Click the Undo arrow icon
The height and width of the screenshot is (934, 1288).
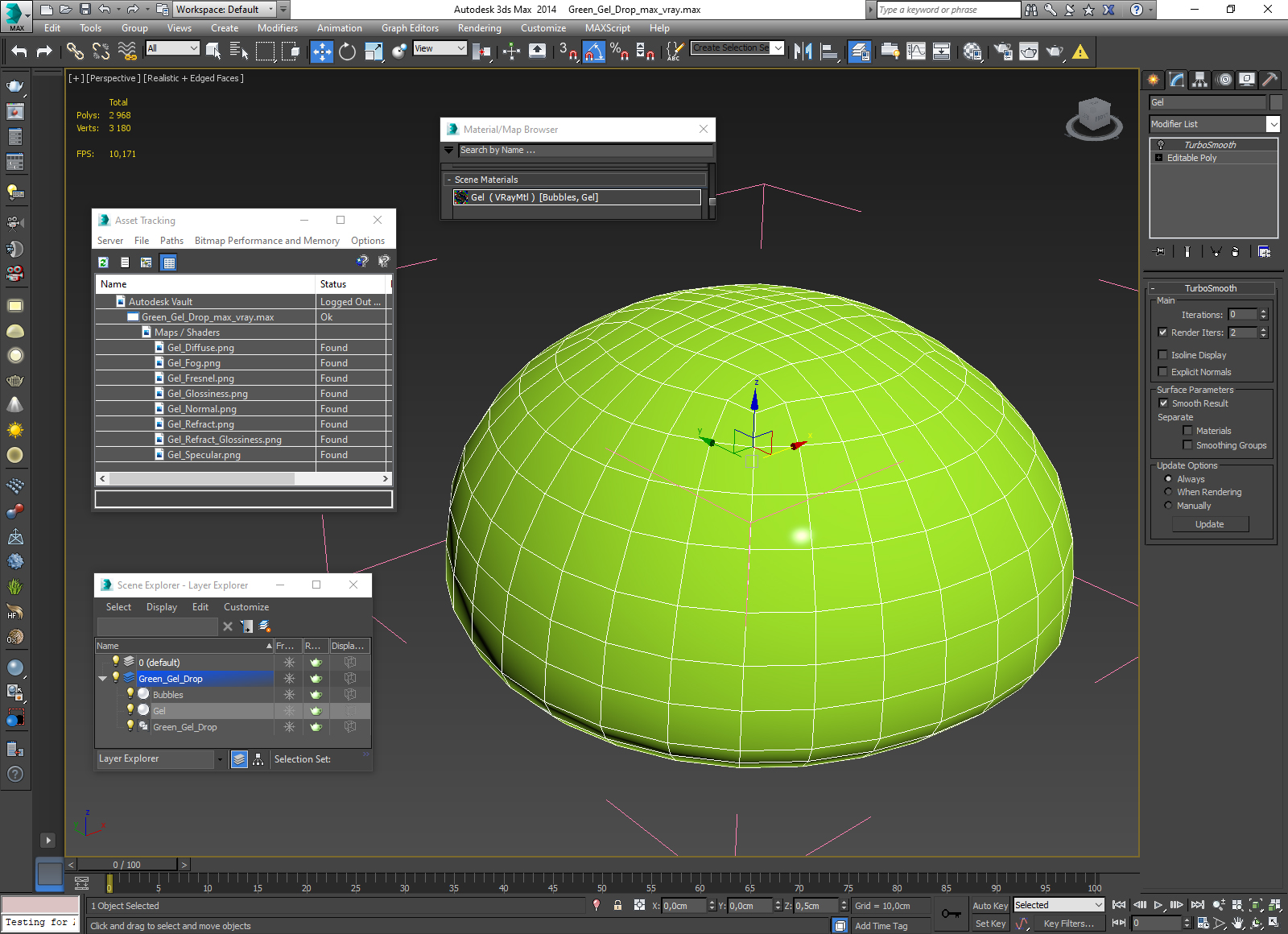[x=19, y=52]
